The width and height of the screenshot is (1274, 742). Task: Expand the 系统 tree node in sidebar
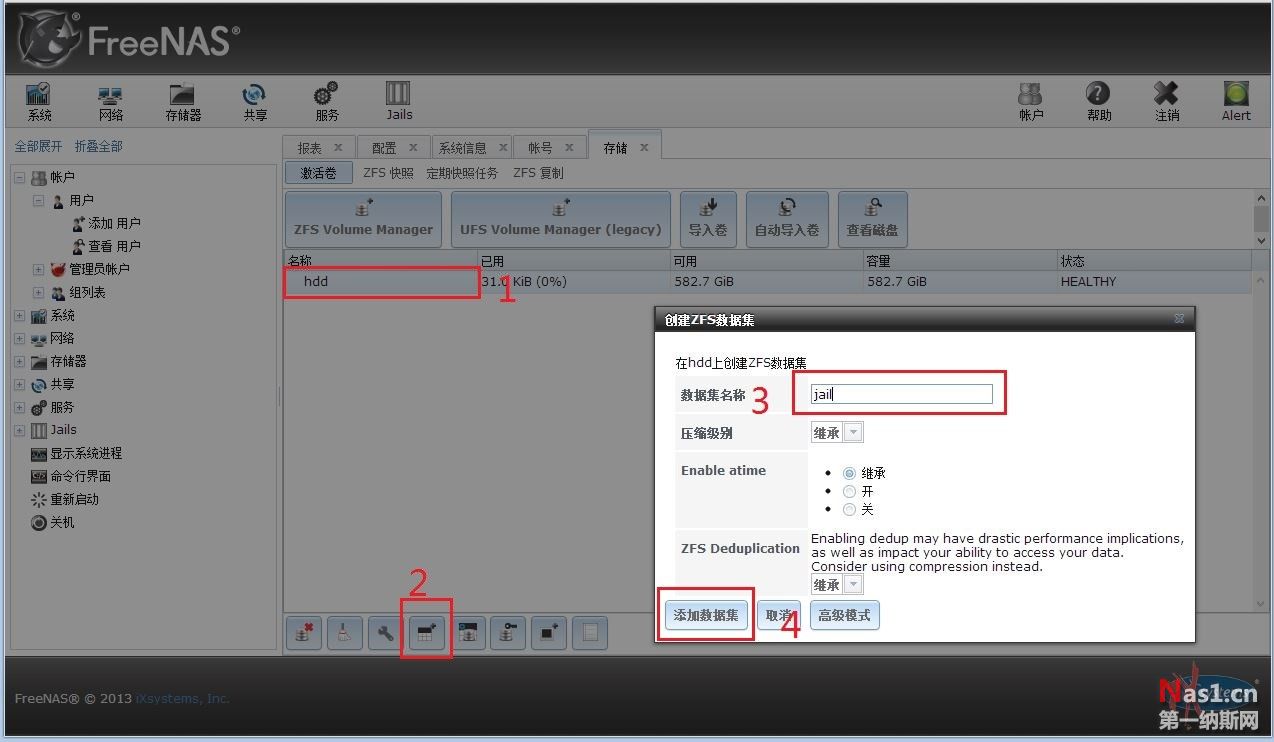19,315
